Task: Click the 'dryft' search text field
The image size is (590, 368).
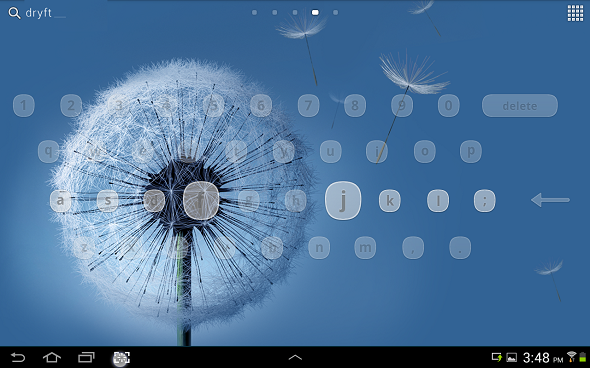Action: tap(45, 13)
